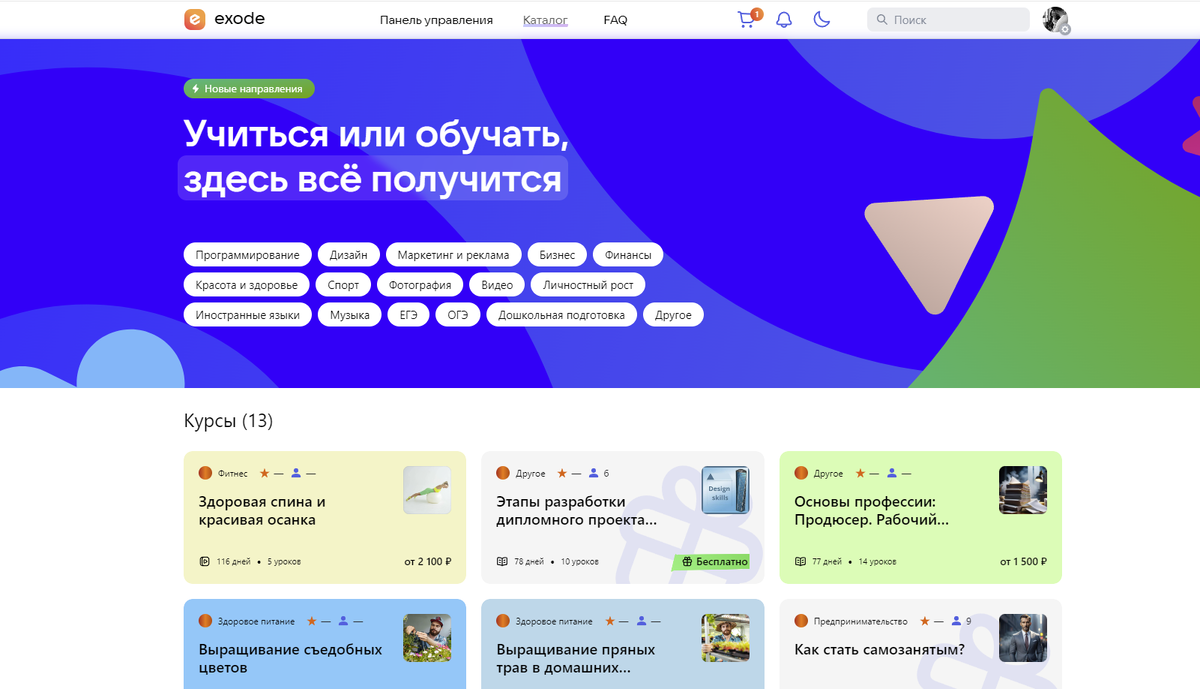Click lessons icon next to 77 дней
Screen dimensions: 1200x689
pos(800,562)
